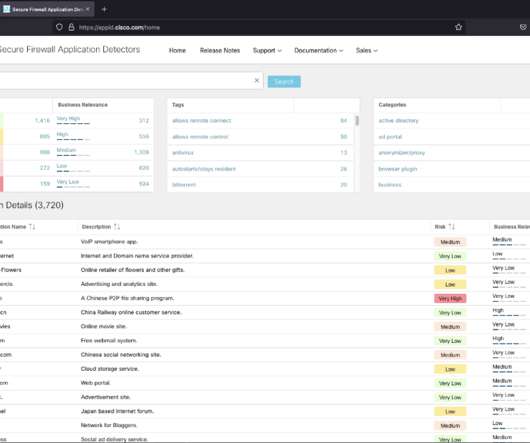Click 'Online movie site.' description
530x443 pixels.
(104, 326)
